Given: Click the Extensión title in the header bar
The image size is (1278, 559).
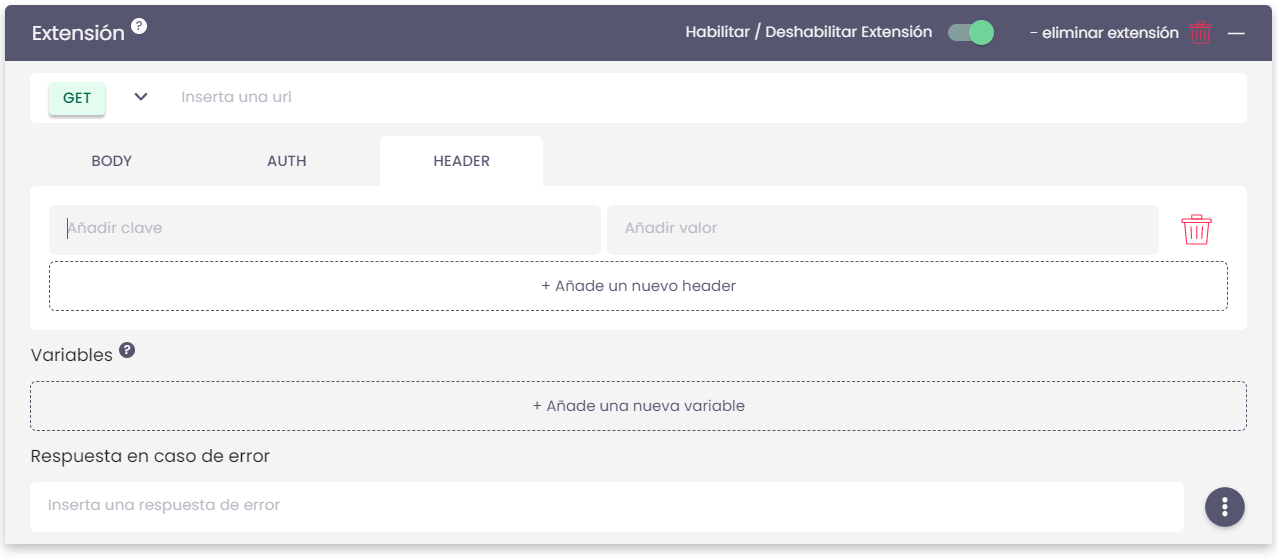Looking at the screenshot, I should point(78,33).
